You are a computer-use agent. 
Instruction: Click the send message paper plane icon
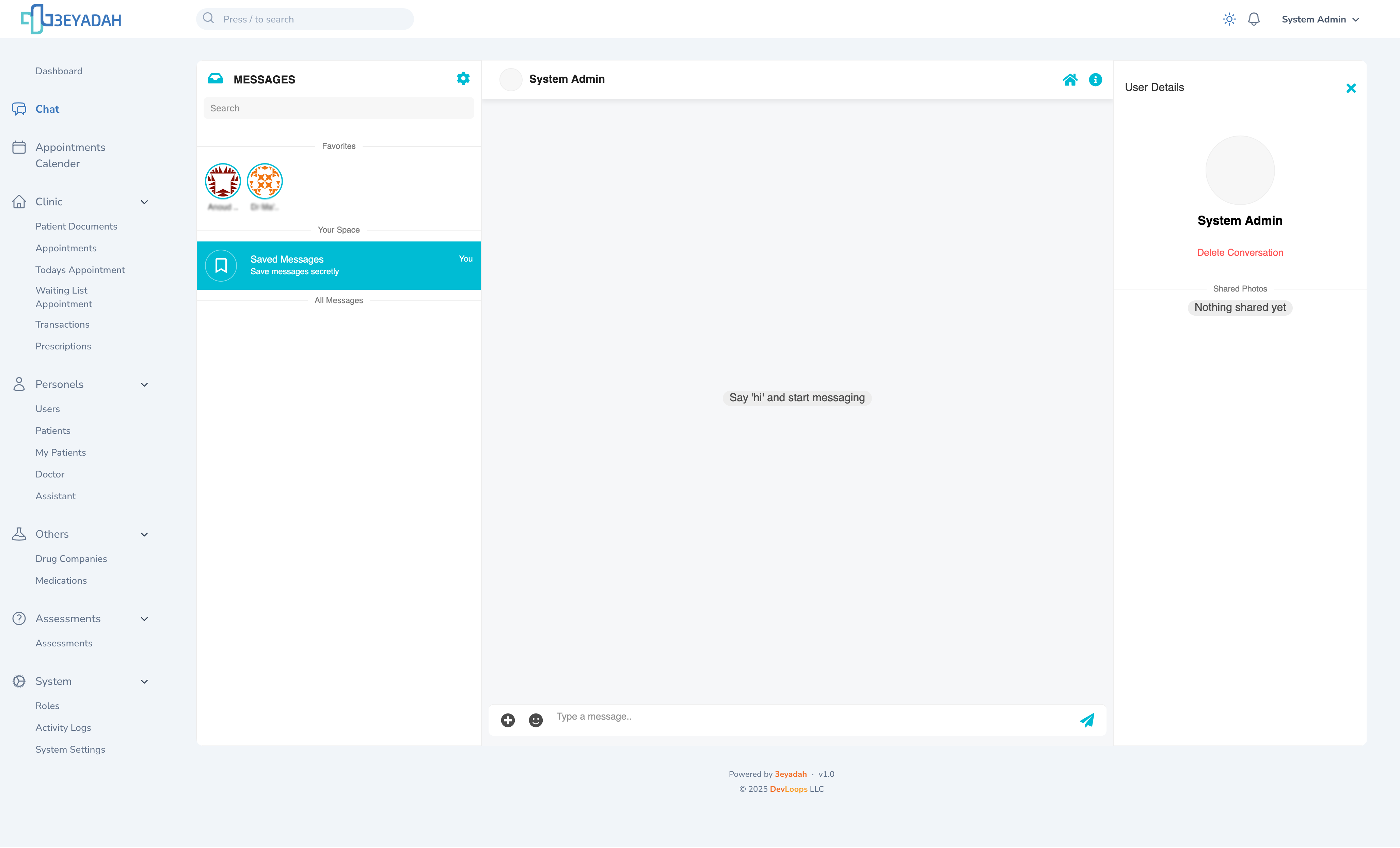(x=1087, y=720)
